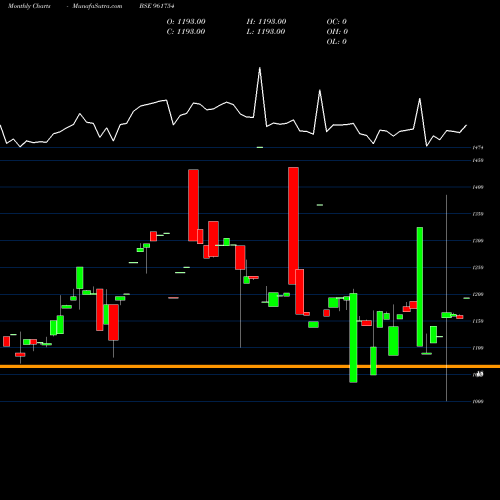Select the high value "H: 1193.00"
This screenshot has height=500, width=500.
[266, 22]
